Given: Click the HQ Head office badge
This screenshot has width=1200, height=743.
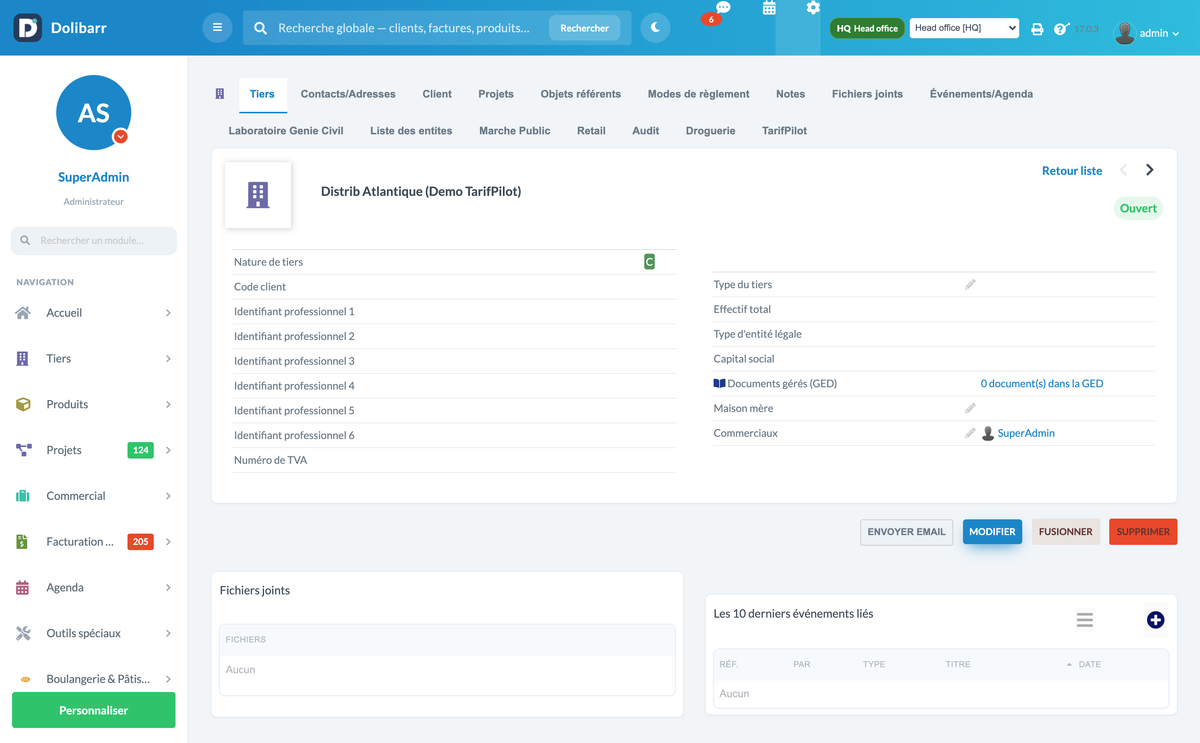Looking at the screenshot, I should click(x=867, y=29).
